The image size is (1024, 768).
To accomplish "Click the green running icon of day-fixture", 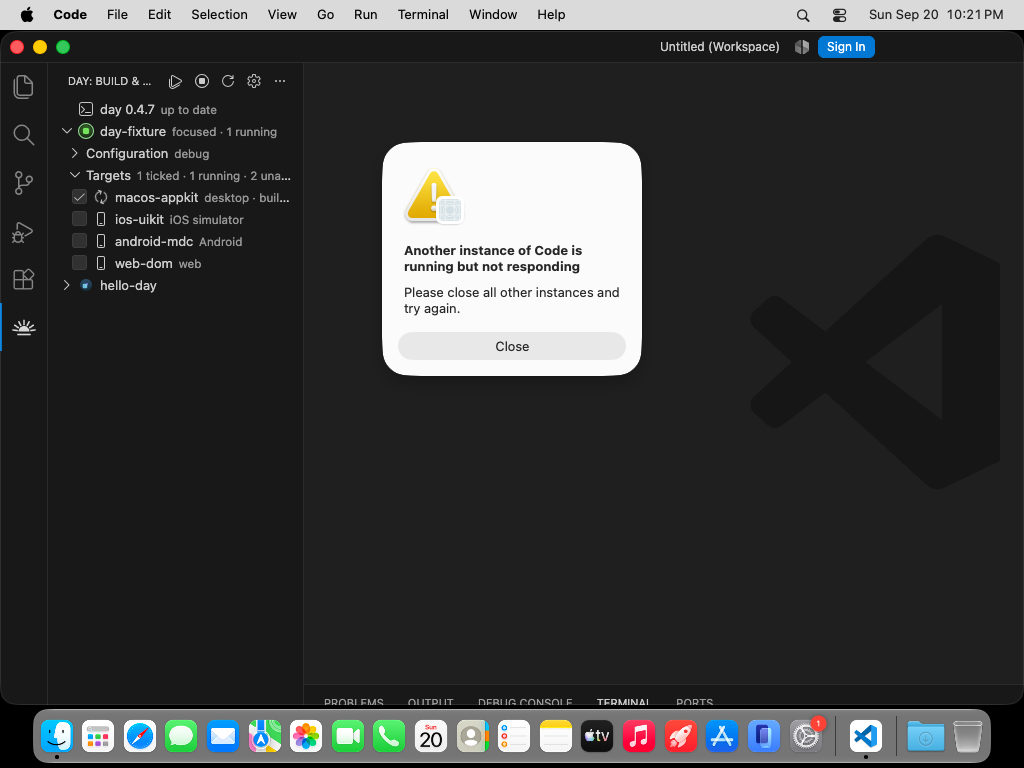I will pos(86,131).
